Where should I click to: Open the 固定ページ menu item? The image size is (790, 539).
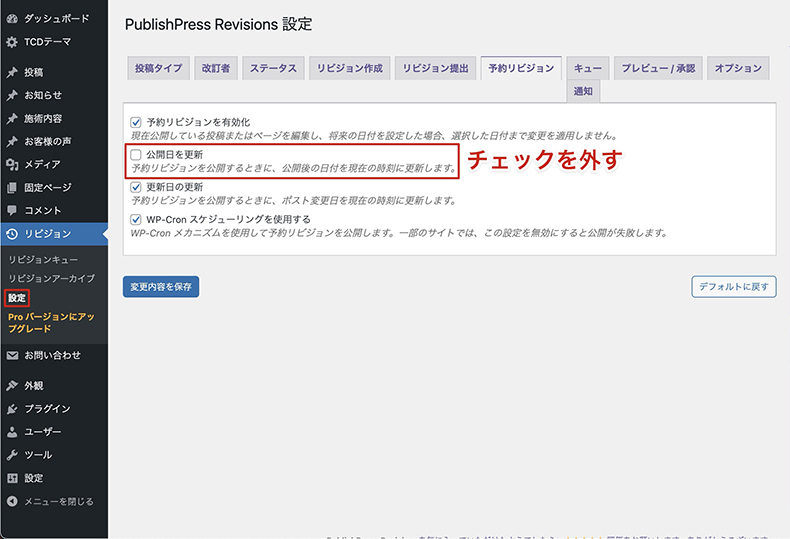(x=54, y=187)
